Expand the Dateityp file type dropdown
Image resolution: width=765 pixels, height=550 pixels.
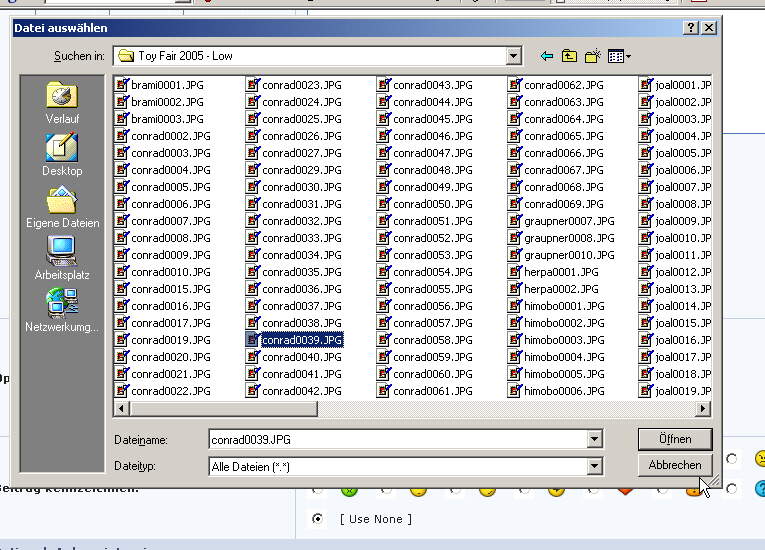point(595,466)
